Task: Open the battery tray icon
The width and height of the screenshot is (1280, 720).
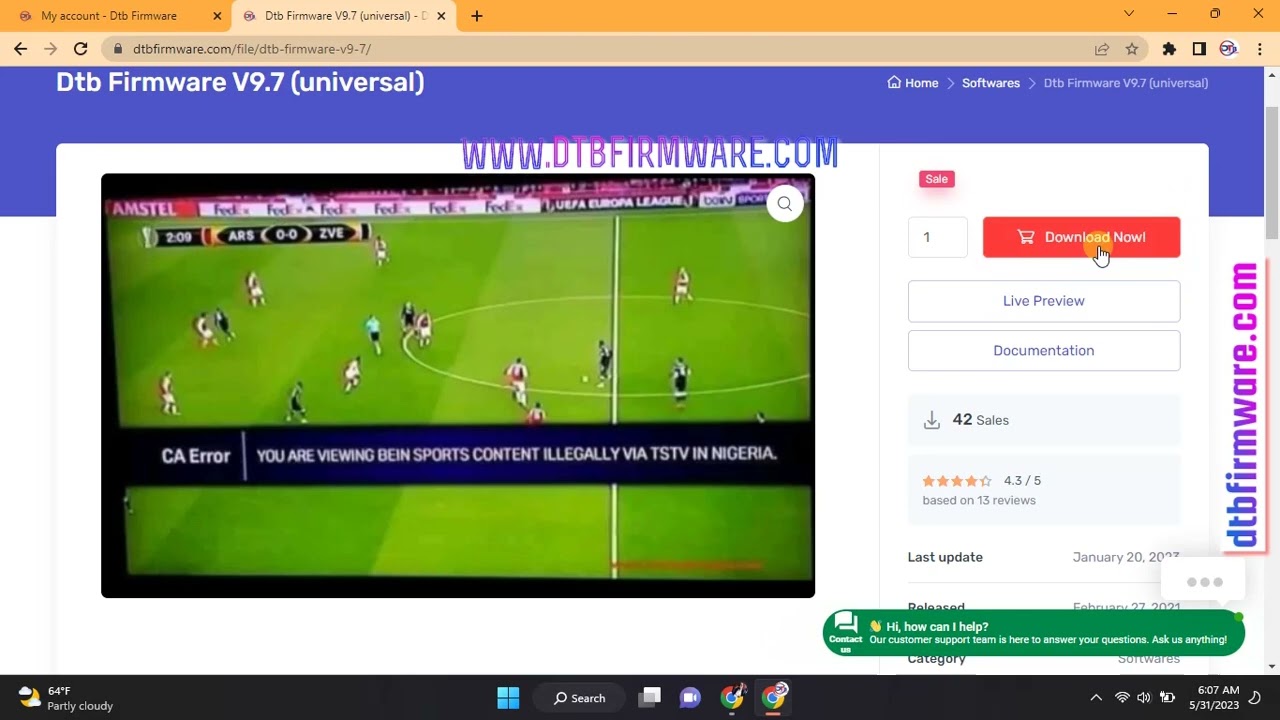Action: coord(1167,698)
